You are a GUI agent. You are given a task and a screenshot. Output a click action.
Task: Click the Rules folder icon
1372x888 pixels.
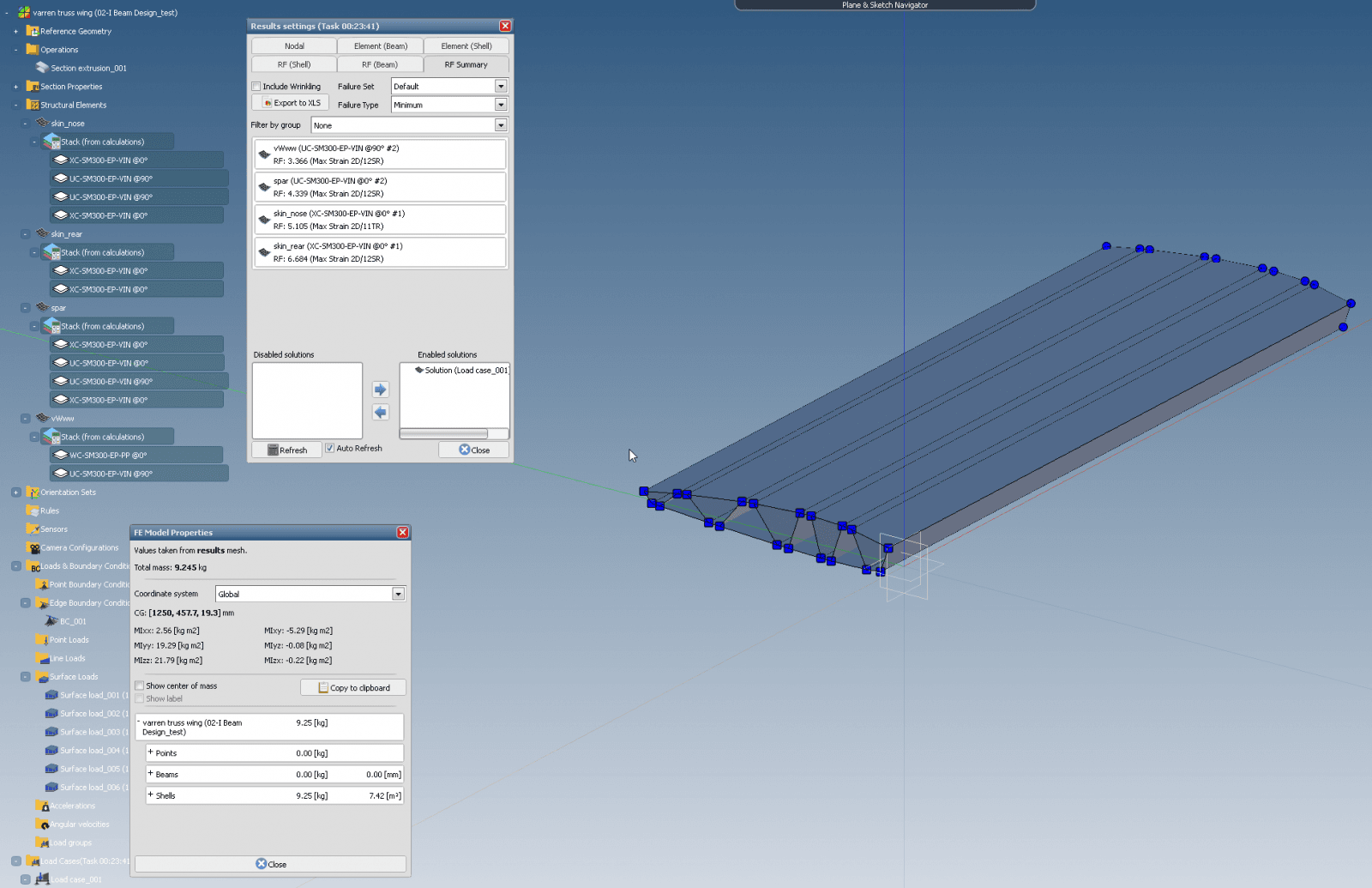tap(33, 510)
